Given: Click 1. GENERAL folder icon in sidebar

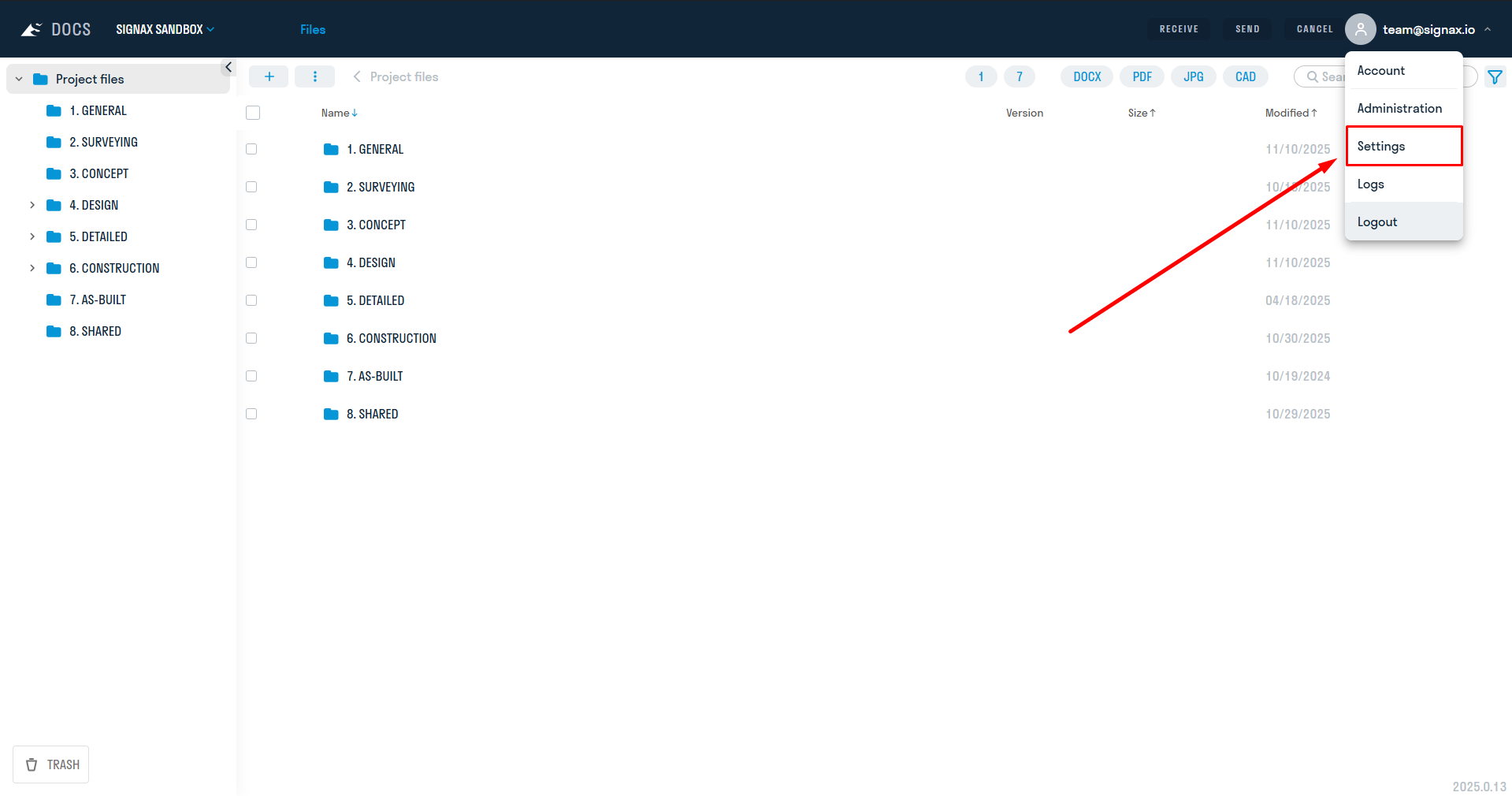Looking at the screenshot, I should pyautogui.click(x=54, y=110).
